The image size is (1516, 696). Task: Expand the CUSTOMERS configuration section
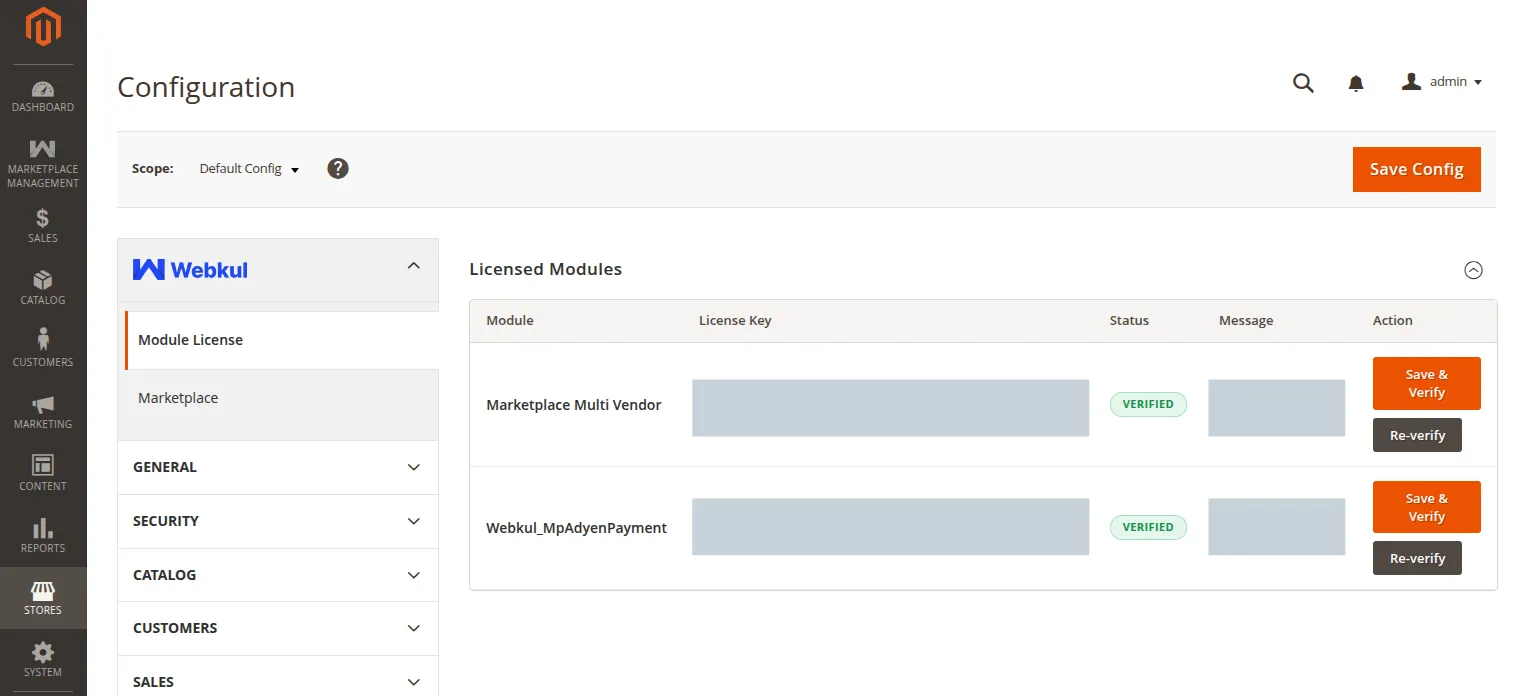click(x=278, y=628)
